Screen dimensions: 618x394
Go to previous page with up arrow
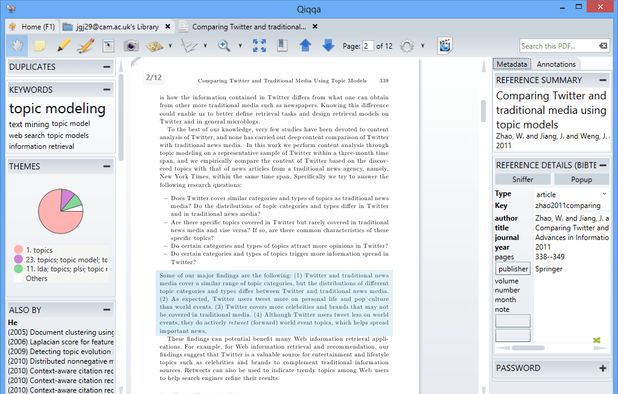click(305, 45)
